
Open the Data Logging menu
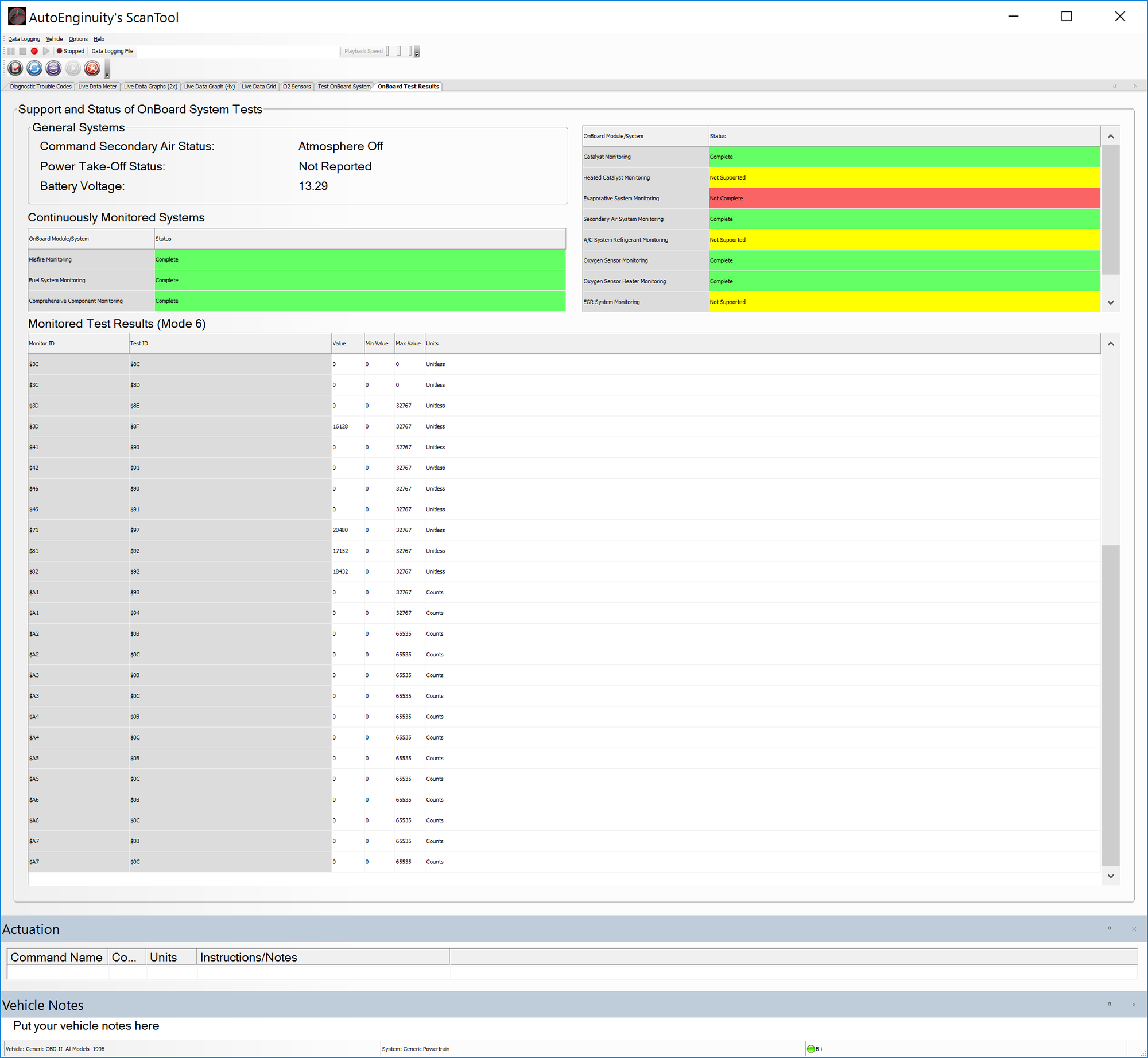tap(24, 39)
